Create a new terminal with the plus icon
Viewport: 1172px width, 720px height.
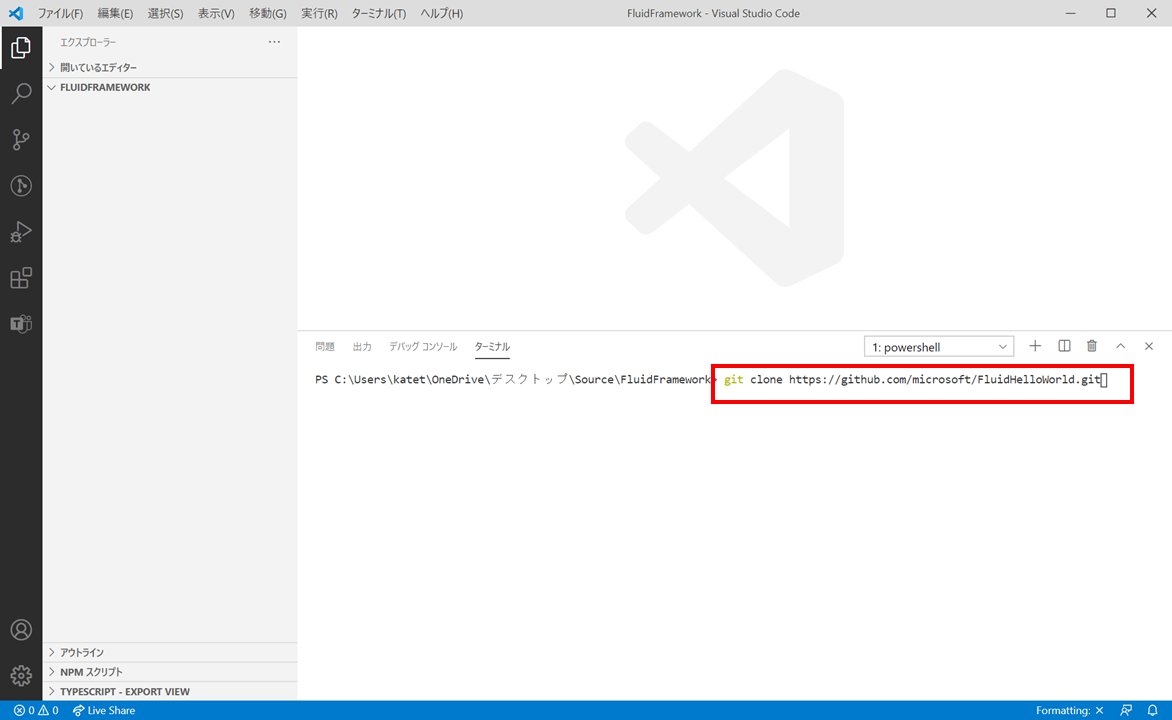pyautogui.click(x=1034, y=346)
